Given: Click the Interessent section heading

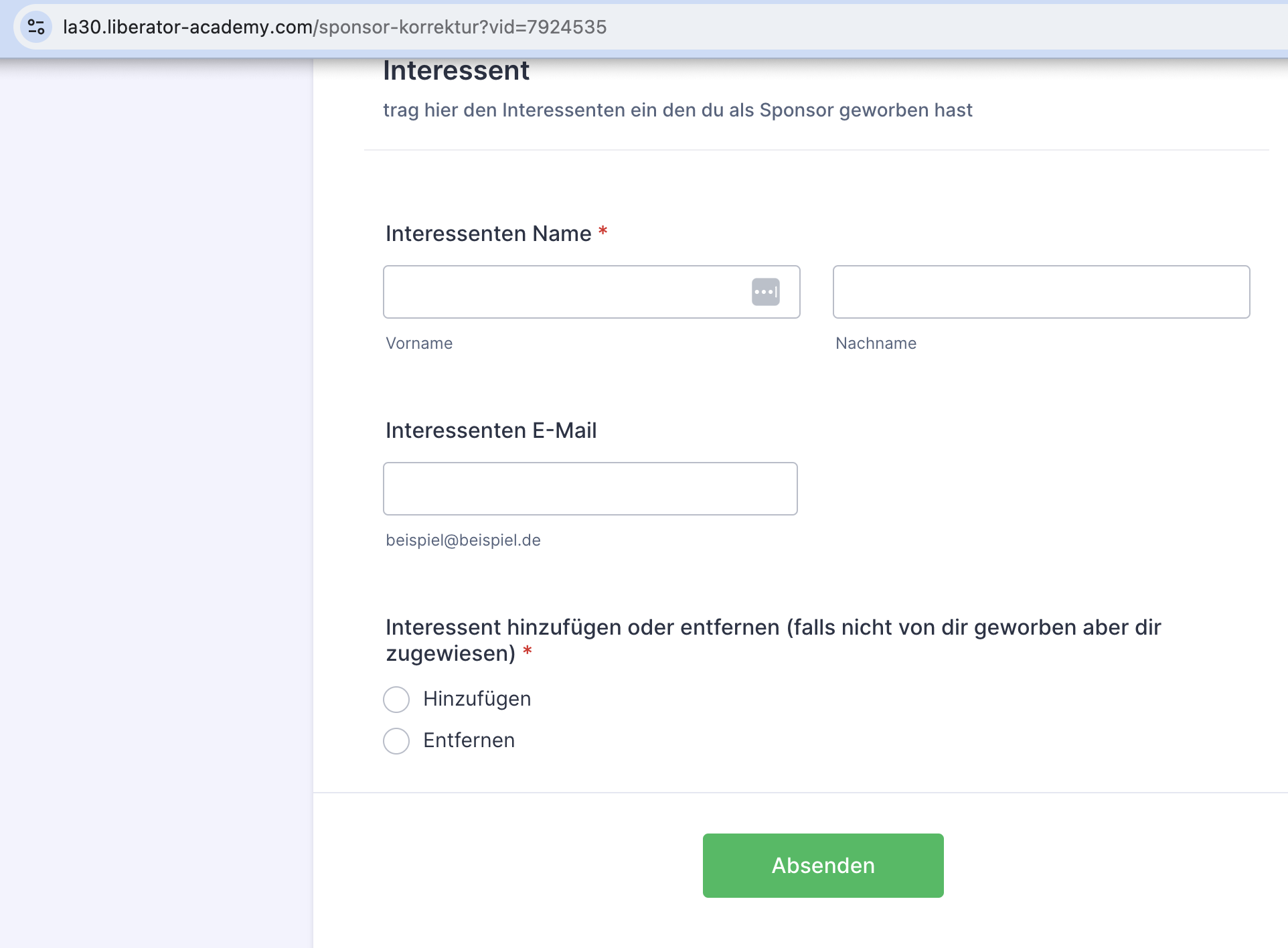Looking at the screenshot, I should (456, 71).
